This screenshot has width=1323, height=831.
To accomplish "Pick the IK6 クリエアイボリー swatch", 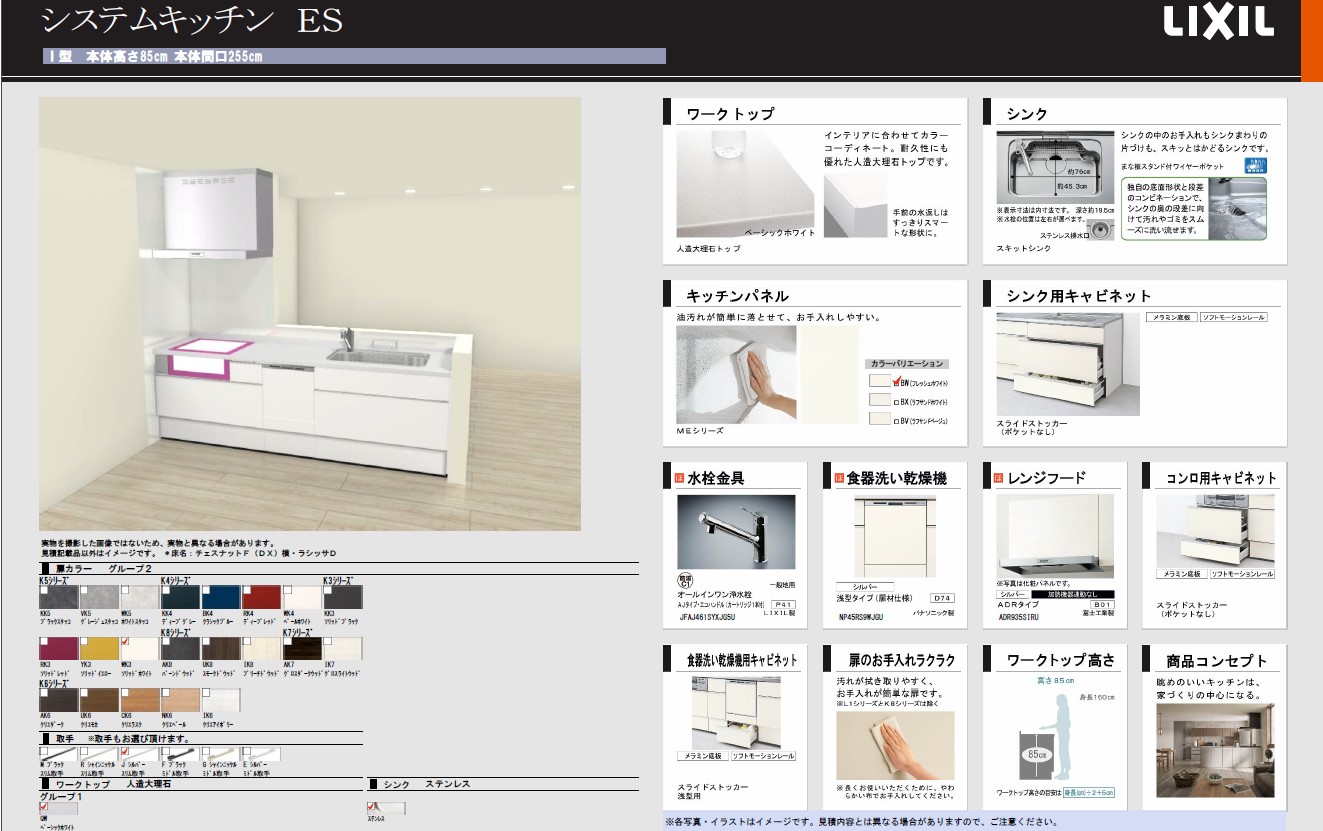I will 221,700.
